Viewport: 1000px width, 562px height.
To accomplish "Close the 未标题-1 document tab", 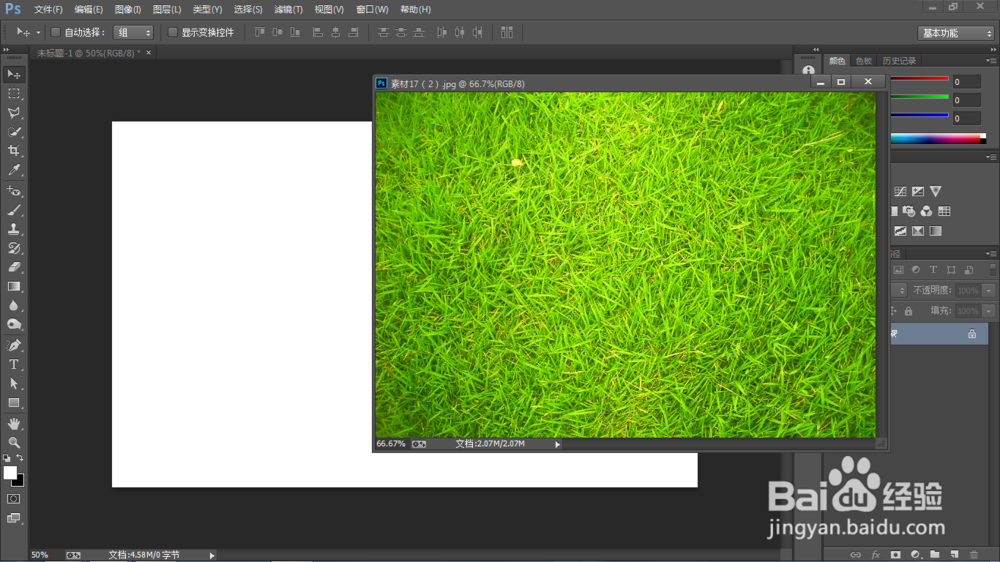I will pos(149,52).
